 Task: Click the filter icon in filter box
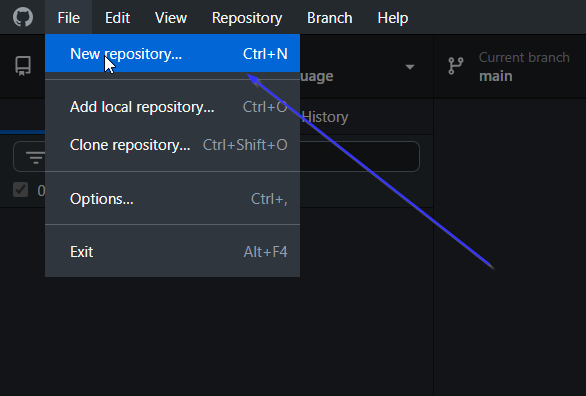[x=36, y=157]
